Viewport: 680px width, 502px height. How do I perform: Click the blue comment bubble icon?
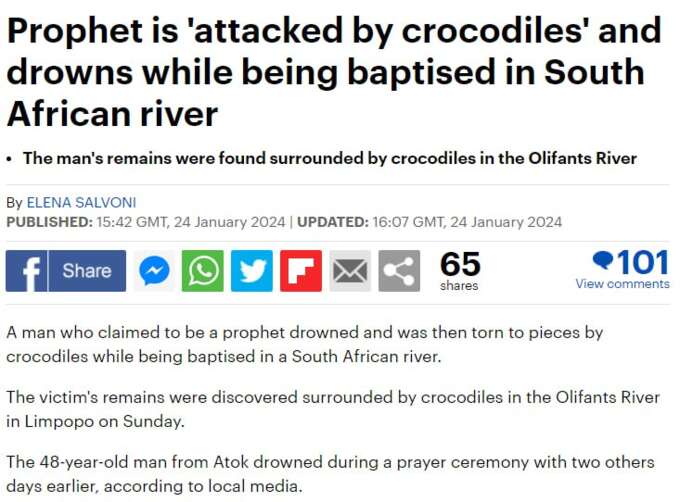tap(603, 261)
